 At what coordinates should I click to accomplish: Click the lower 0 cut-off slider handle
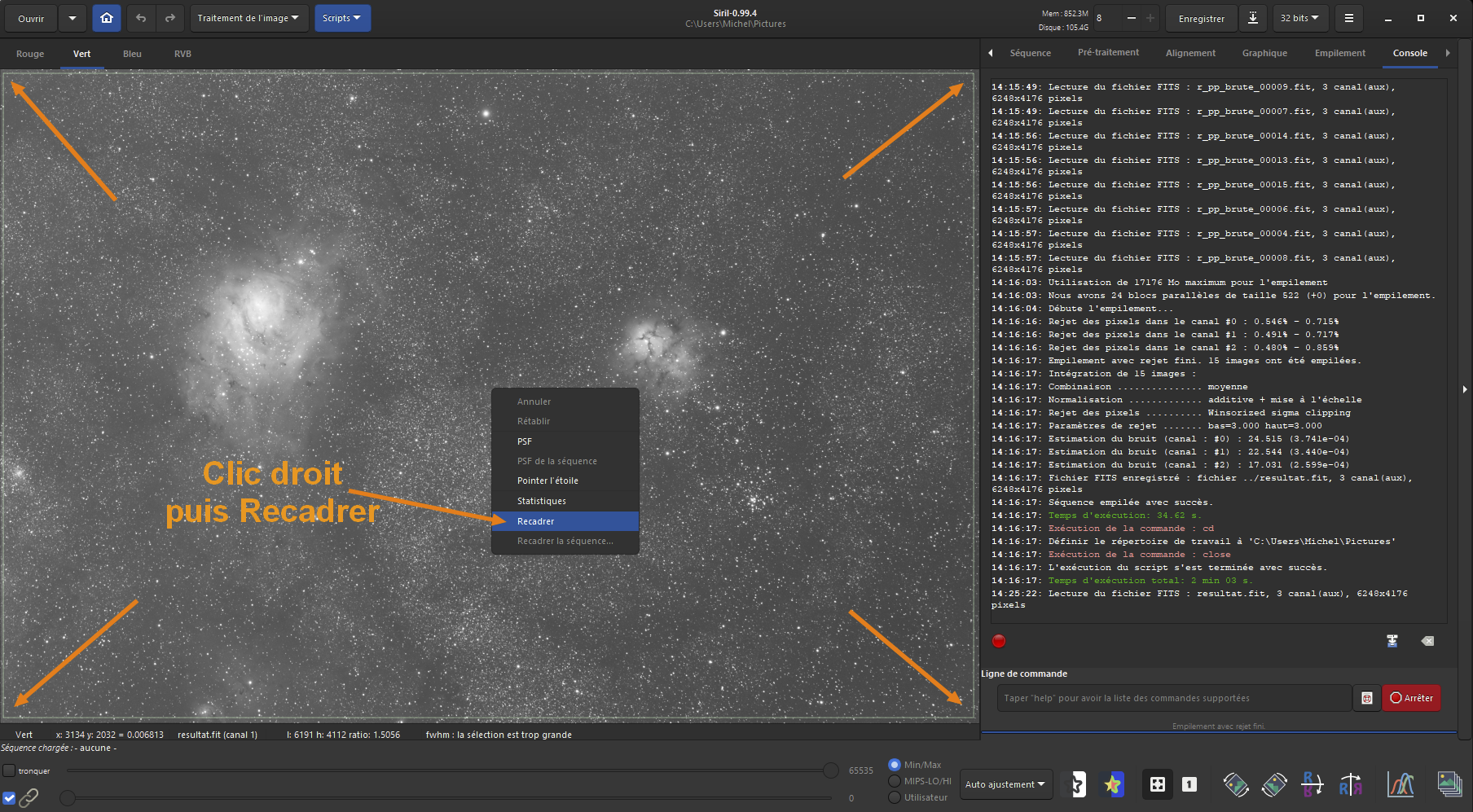tap(68, 798)
